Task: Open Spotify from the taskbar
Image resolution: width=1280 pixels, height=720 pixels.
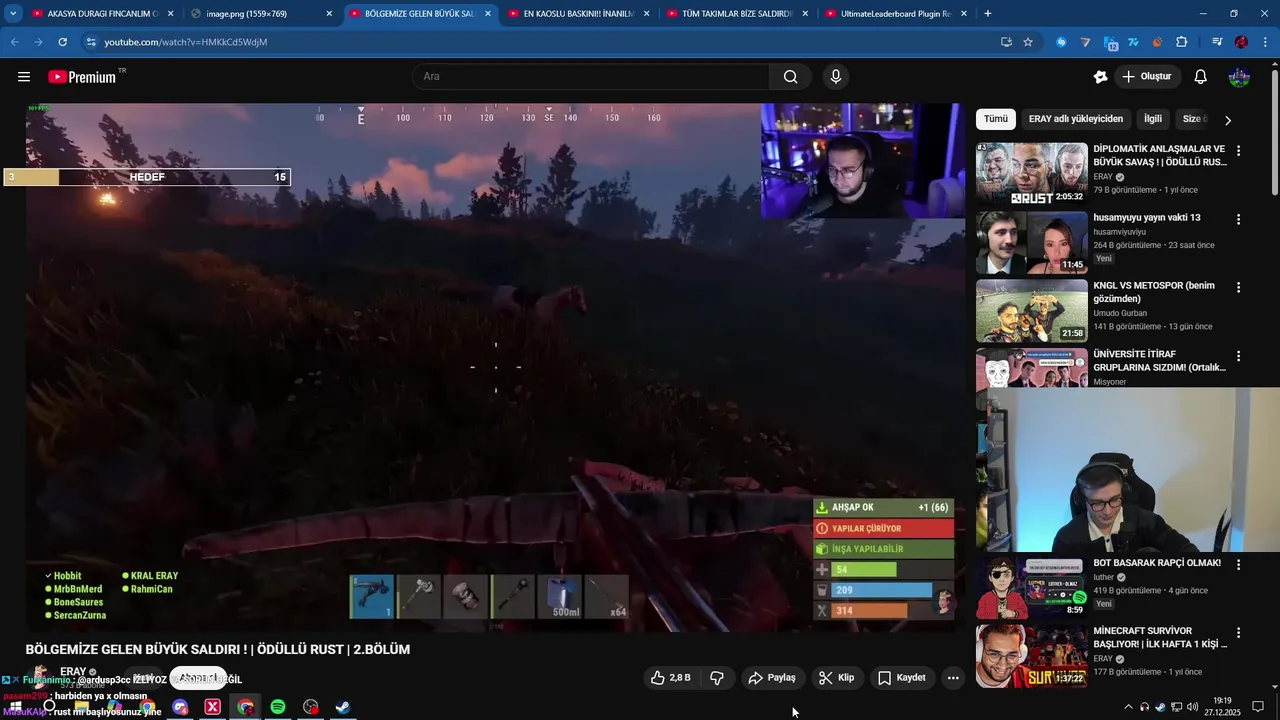Action: [278, 707]
